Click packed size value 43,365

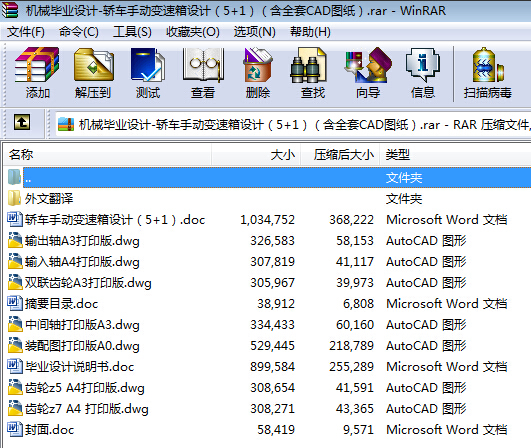pos(355,409)
